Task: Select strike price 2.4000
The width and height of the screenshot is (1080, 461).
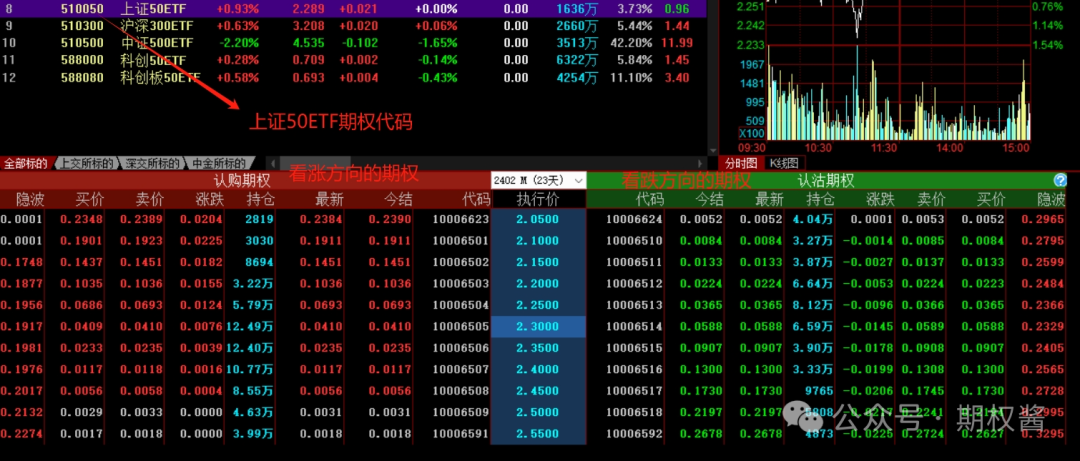Action: click(x=538, y=369)
